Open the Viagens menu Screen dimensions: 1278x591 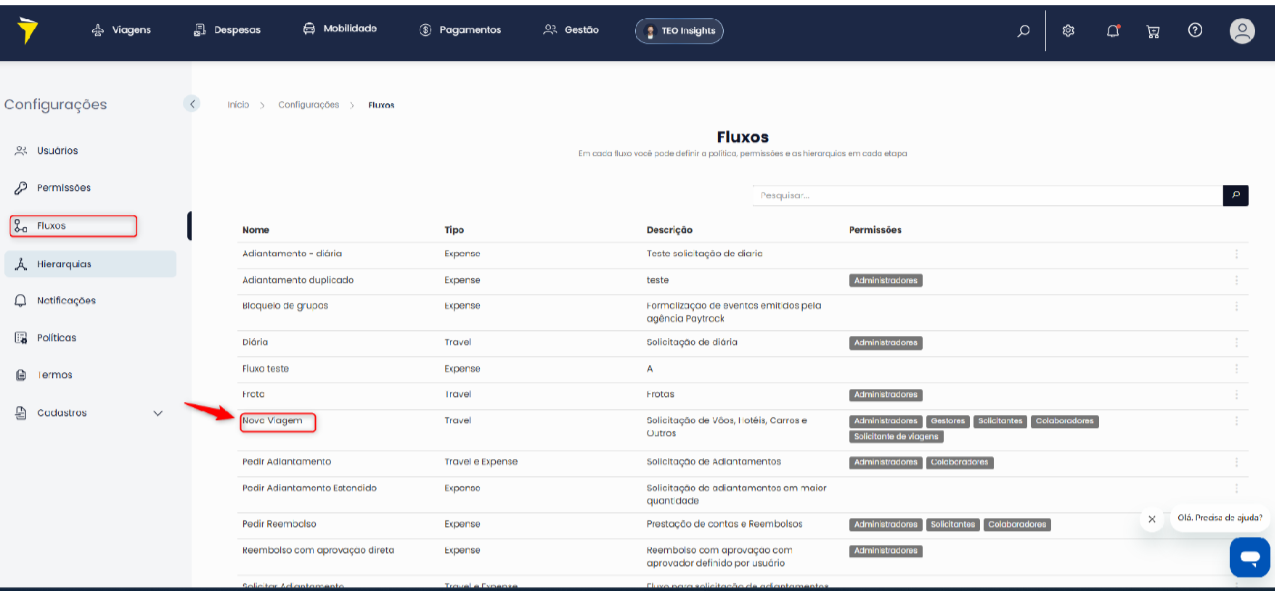click(121, 30)
